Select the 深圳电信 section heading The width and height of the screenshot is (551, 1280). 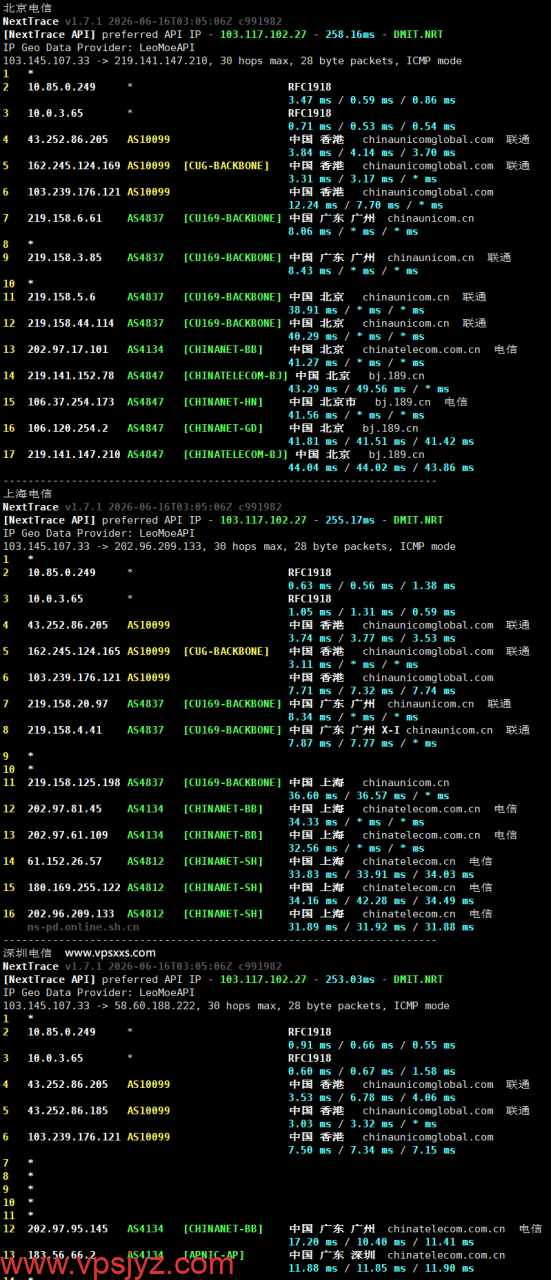pyautogui.click(x=27, y=953)
